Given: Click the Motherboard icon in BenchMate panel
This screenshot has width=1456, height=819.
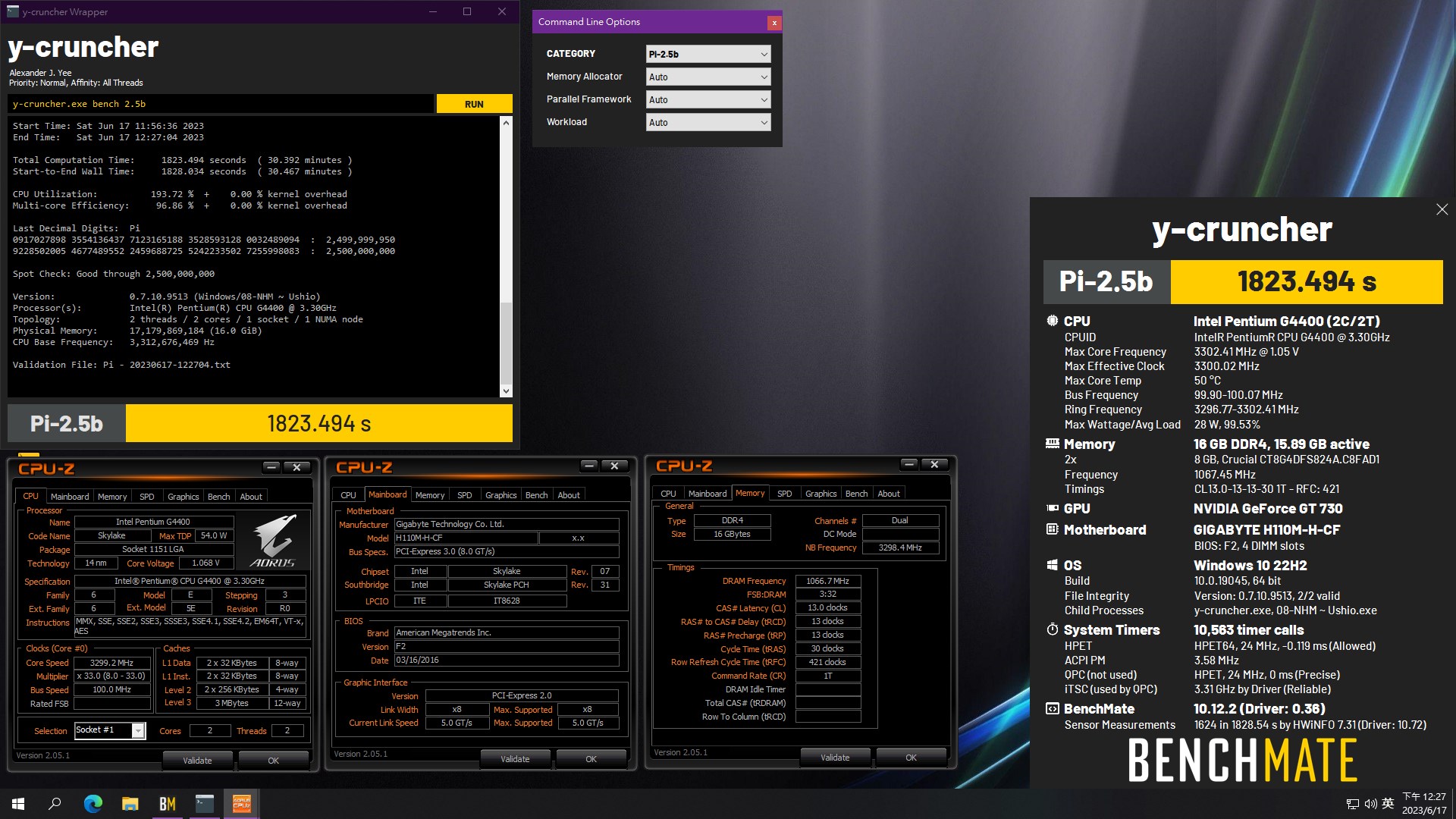Looking at the screenshot, I should [x=1052, y=529].
